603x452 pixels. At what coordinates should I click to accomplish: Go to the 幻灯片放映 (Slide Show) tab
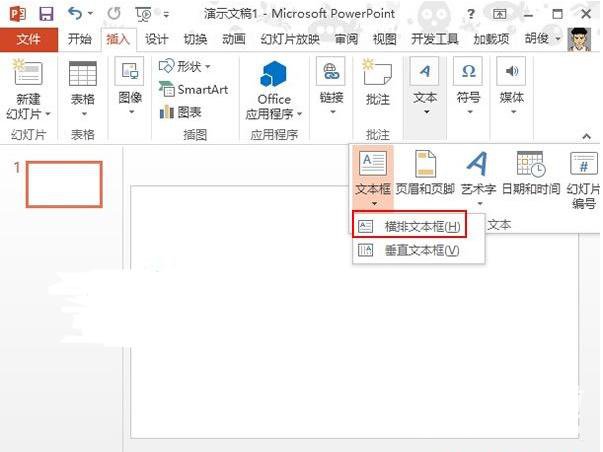click(290, 39)
